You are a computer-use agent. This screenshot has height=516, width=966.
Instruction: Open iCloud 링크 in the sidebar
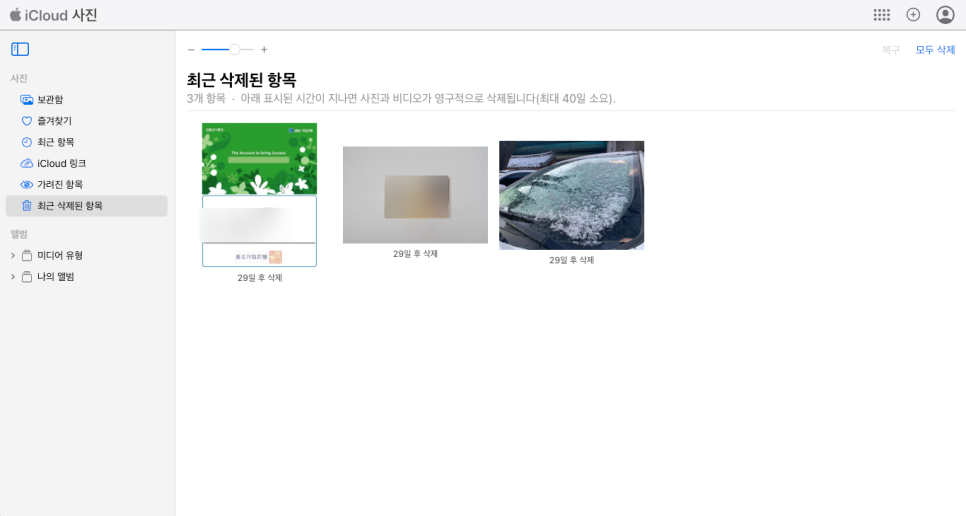point(86,164)
